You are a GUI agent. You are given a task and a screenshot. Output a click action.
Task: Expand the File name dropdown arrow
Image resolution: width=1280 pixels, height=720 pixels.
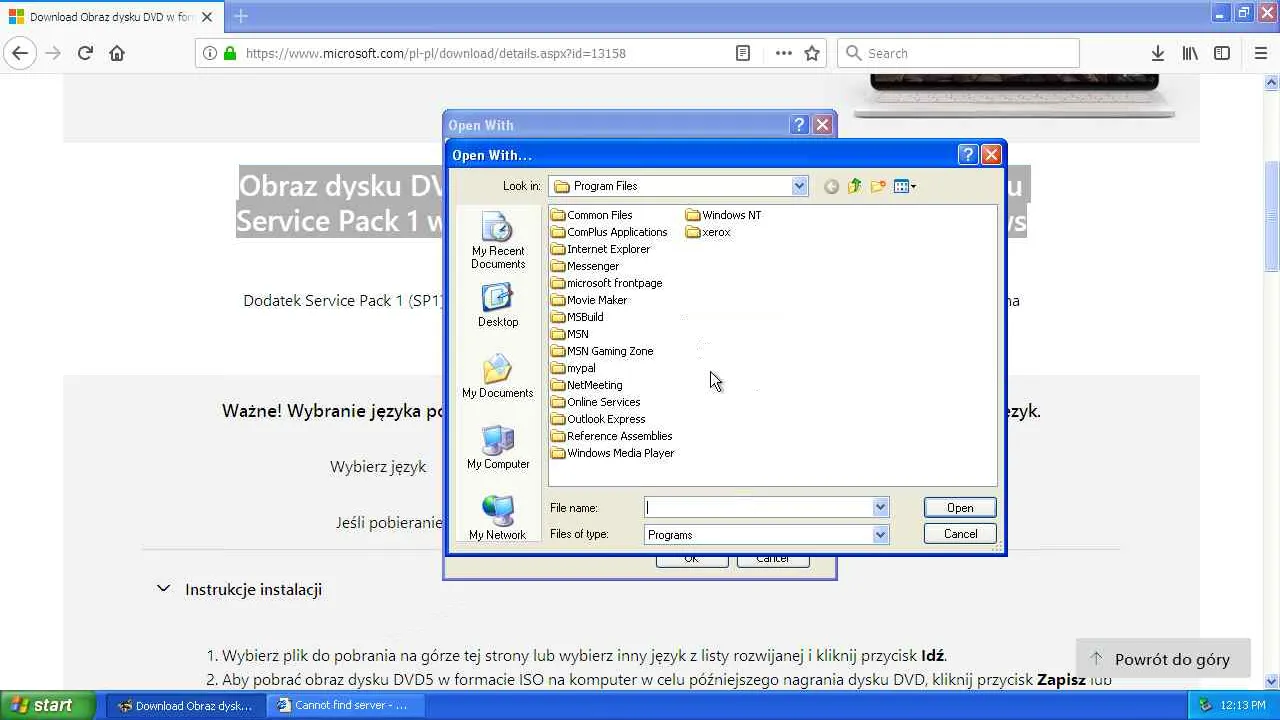tap(880, 508)
